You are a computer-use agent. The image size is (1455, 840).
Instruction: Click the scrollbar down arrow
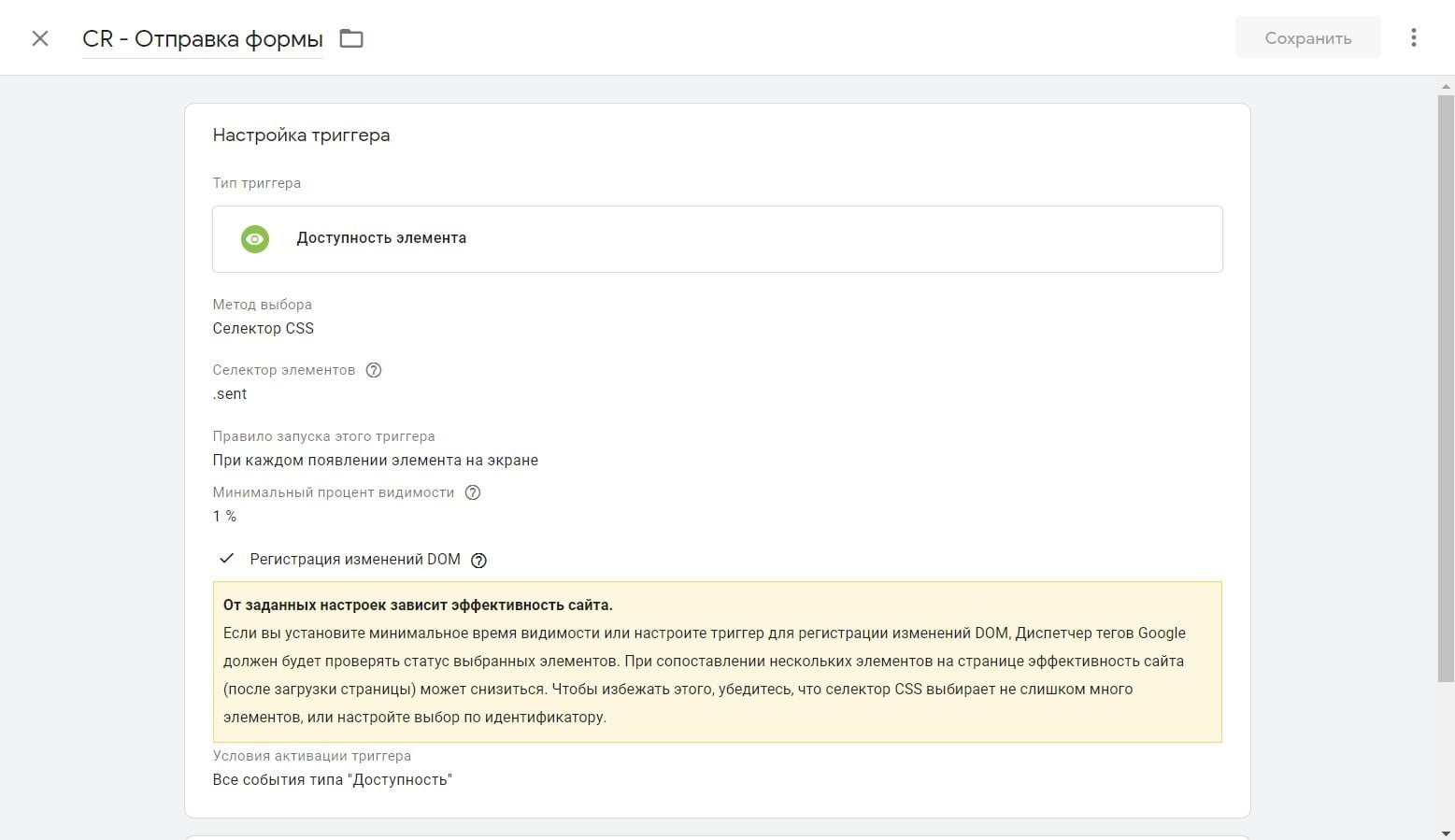[x=1446, y=833]
